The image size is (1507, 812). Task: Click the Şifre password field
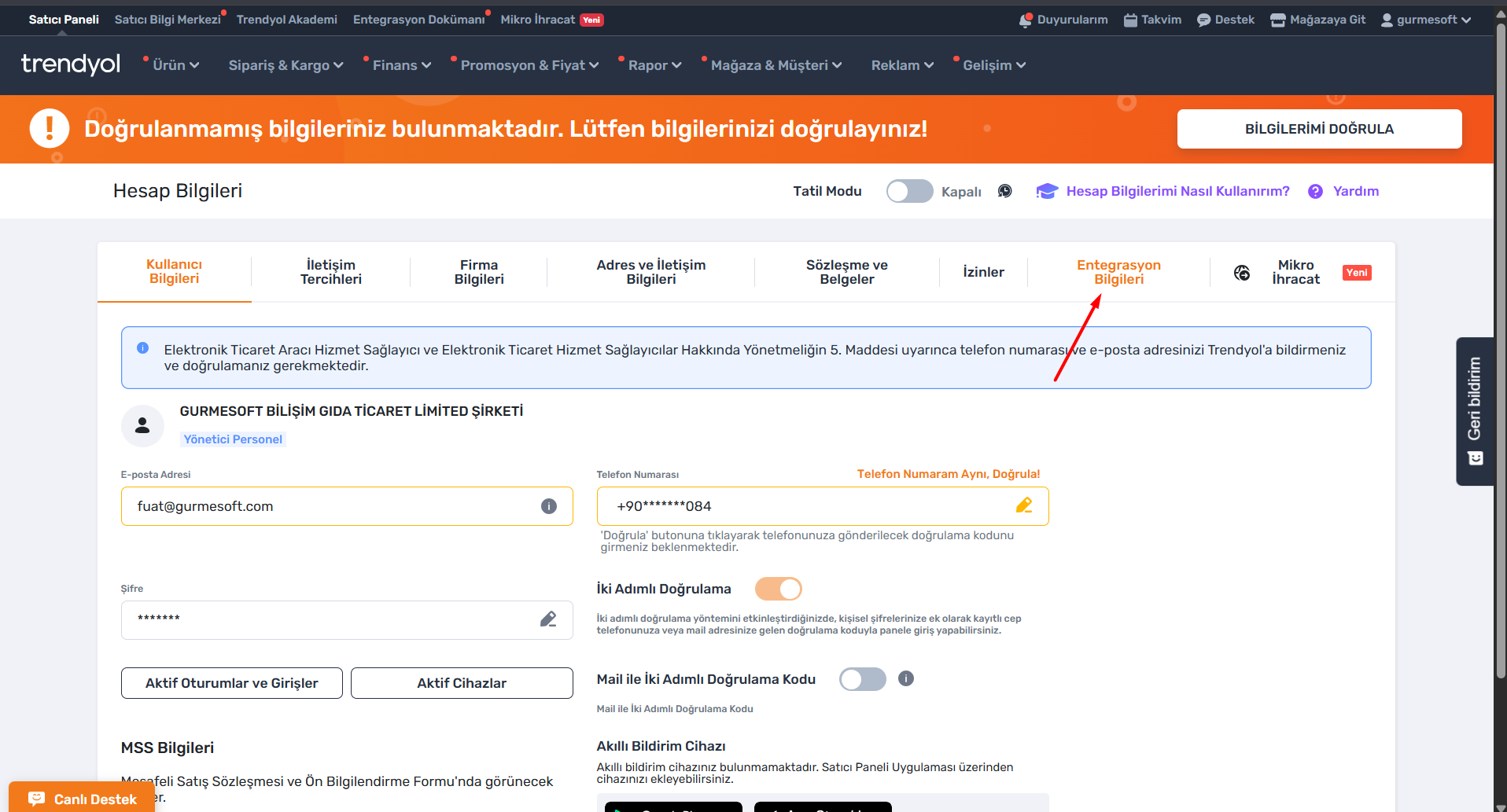point(347,620)
